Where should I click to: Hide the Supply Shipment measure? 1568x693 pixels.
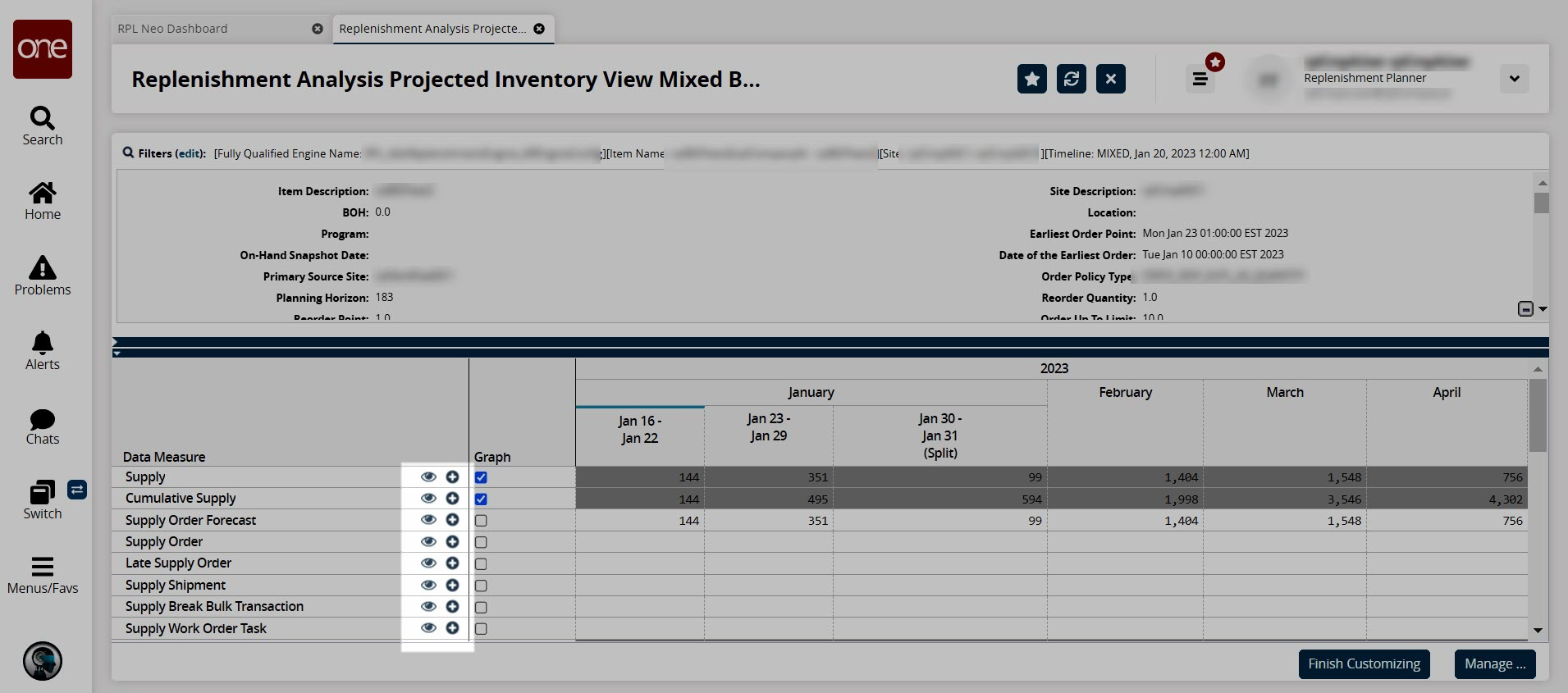(428, 585)
